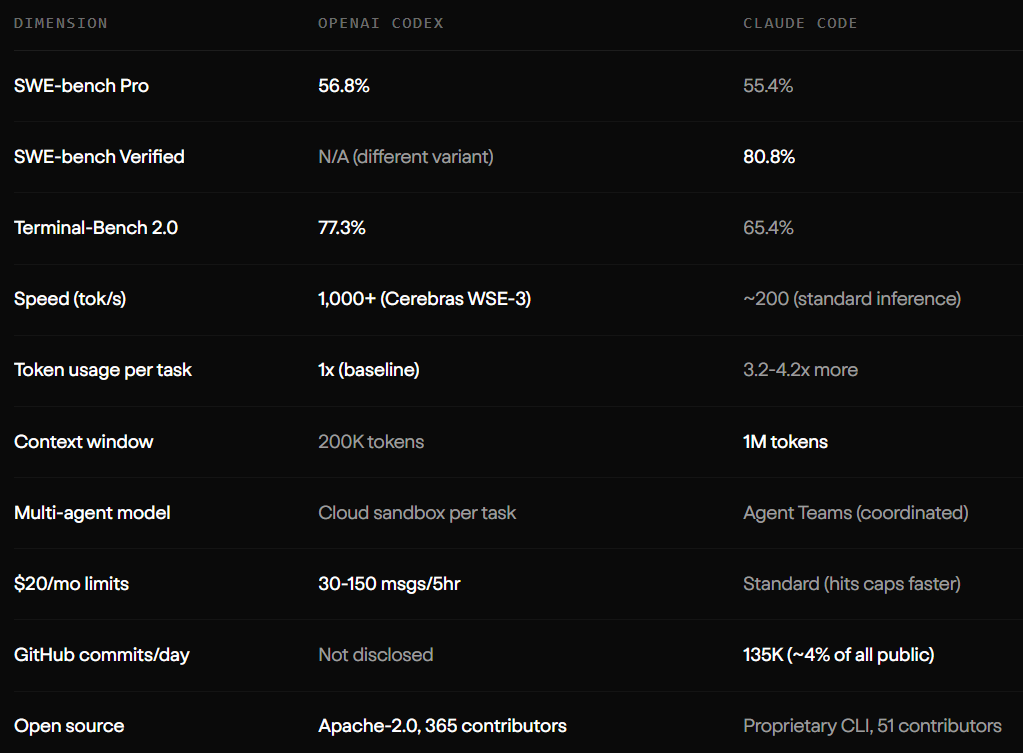Click the 1M tokens context window value

pyautogui.click(x=785, y=442)
